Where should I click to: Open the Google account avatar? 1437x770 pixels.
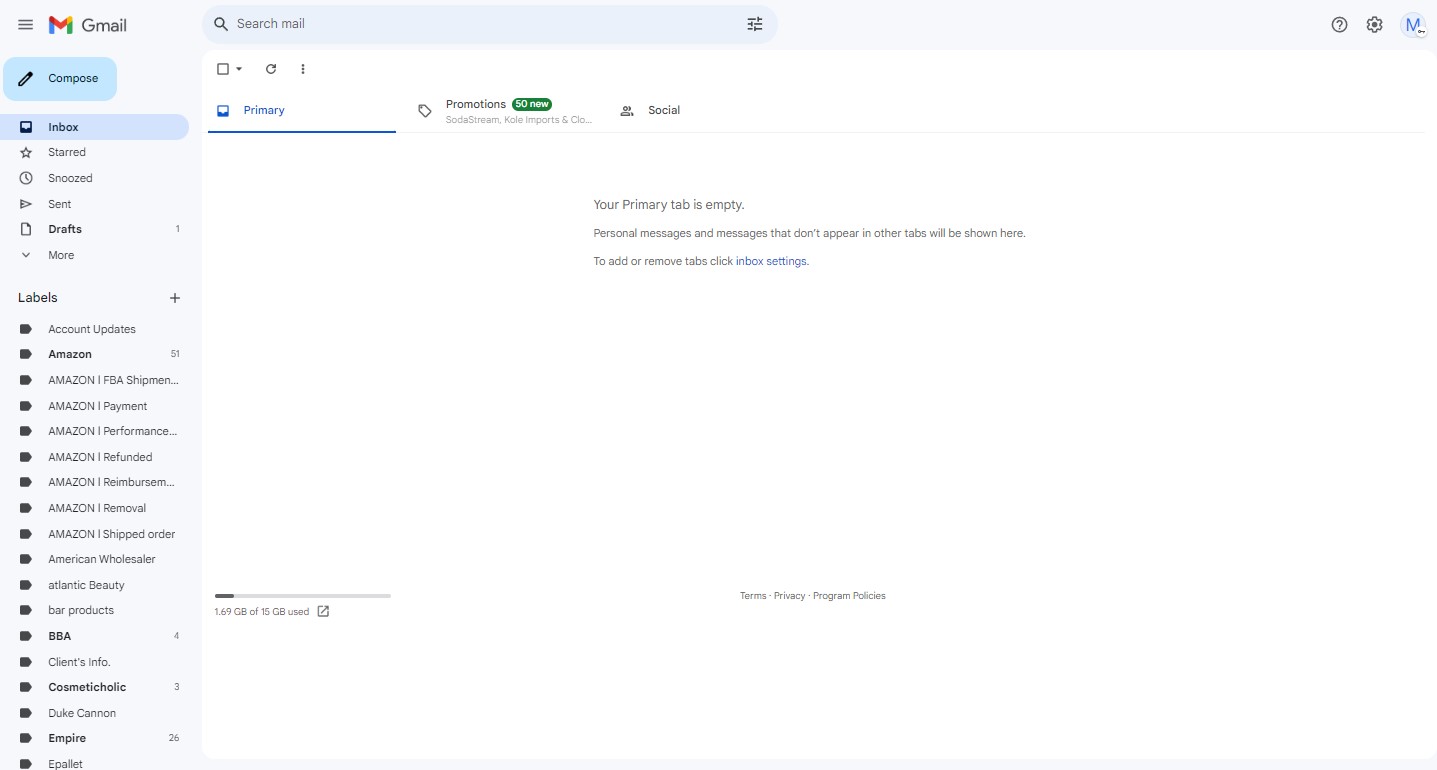[x=1414, y=25]
